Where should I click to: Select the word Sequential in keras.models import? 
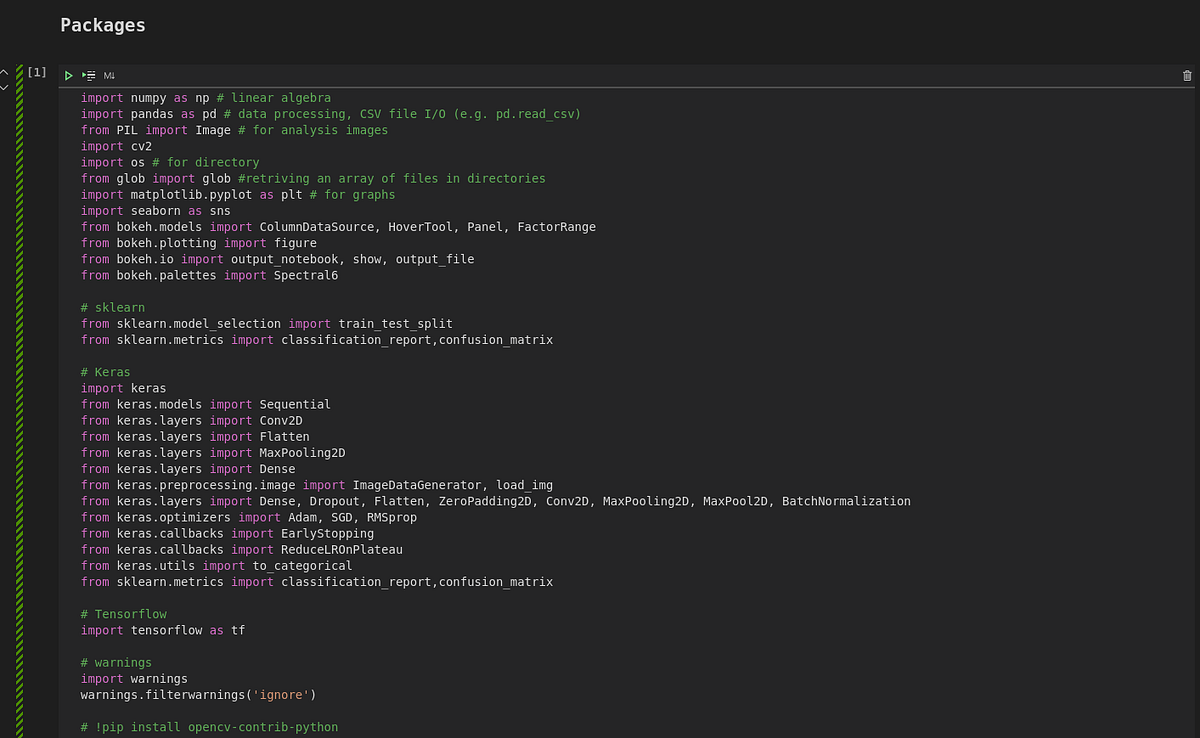[x=296, y=404]
